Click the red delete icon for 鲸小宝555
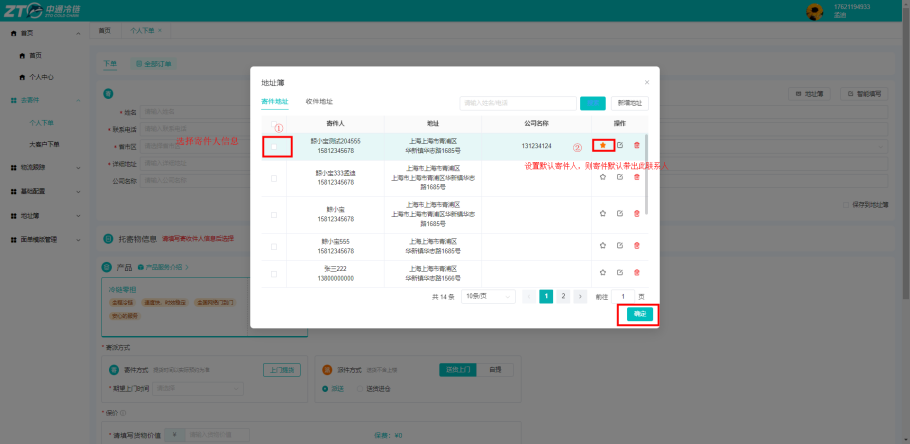 [x=637, y=246]
